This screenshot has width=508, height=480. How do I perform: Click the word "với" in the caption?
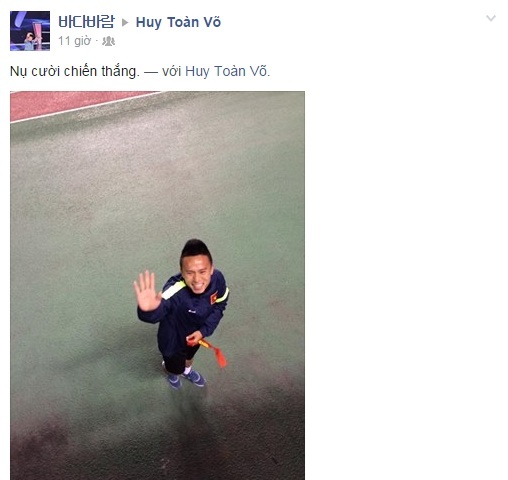171,71
